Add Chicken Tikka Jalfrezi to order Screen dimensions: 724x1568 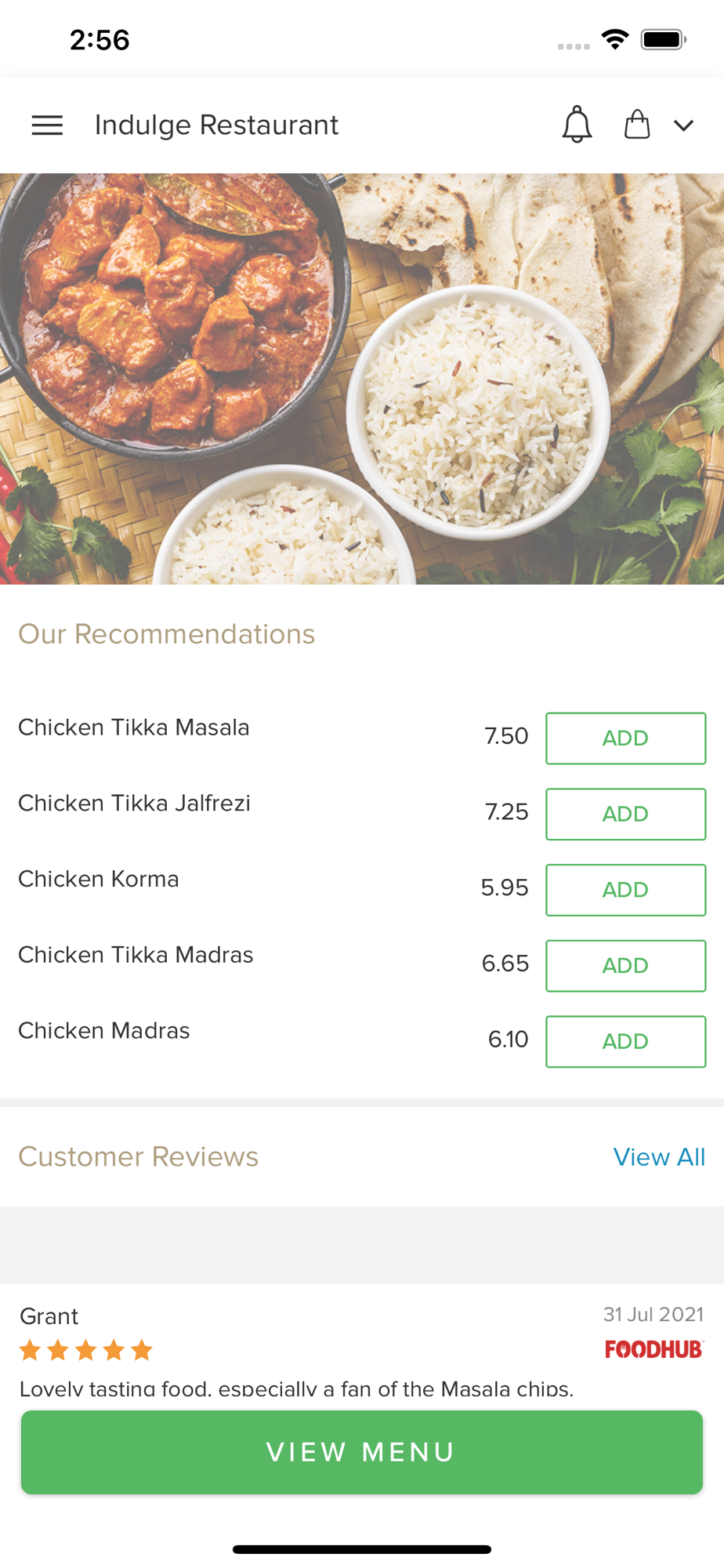click(625, 814)
